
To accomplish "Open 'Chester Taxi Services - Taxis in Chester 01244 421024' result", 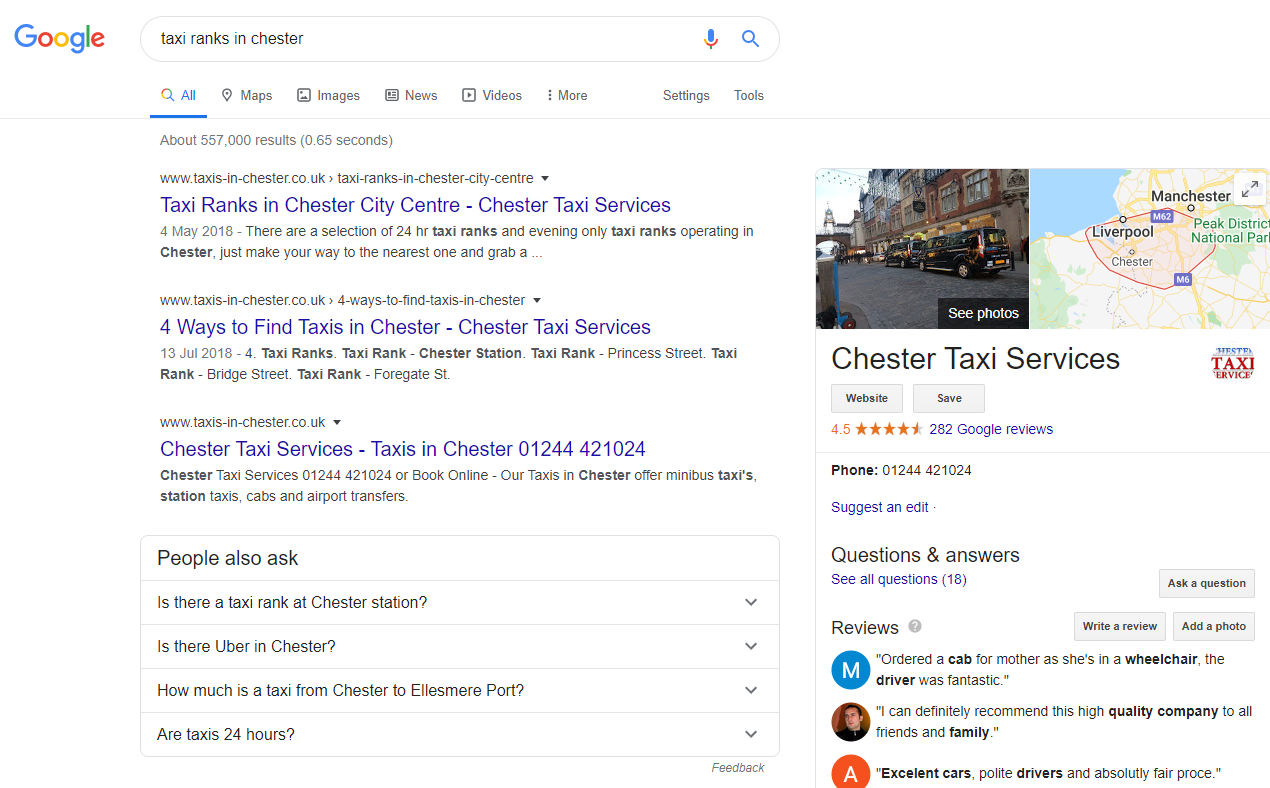I will coord(403,449).
